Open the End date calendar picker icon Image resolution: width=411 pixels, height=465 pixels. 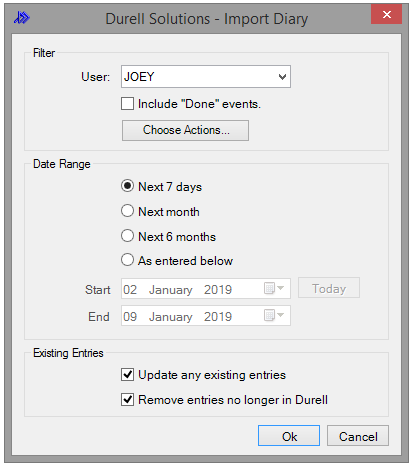pyautogui.click(x=274, y=315)
